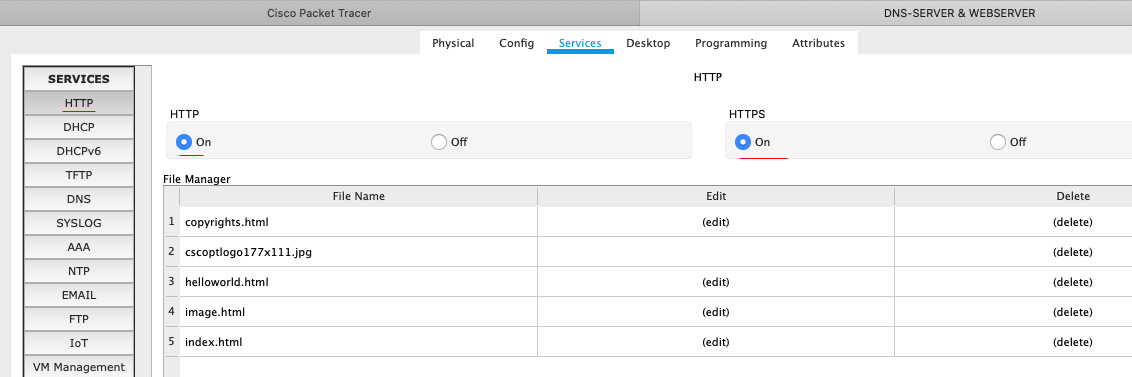Viewport: 1132px width, 377px height.
Task: Turn HTTPS service On
Action: pyautogui.click(x=743, y=142)
